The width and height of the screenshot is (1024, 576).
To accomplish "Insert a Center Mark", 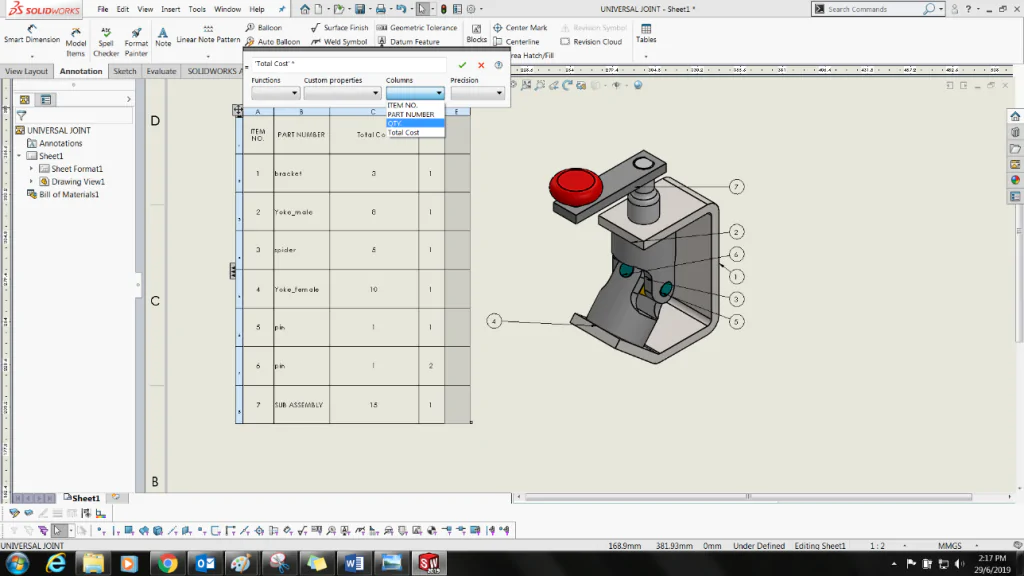I will [x=520, y=27].
